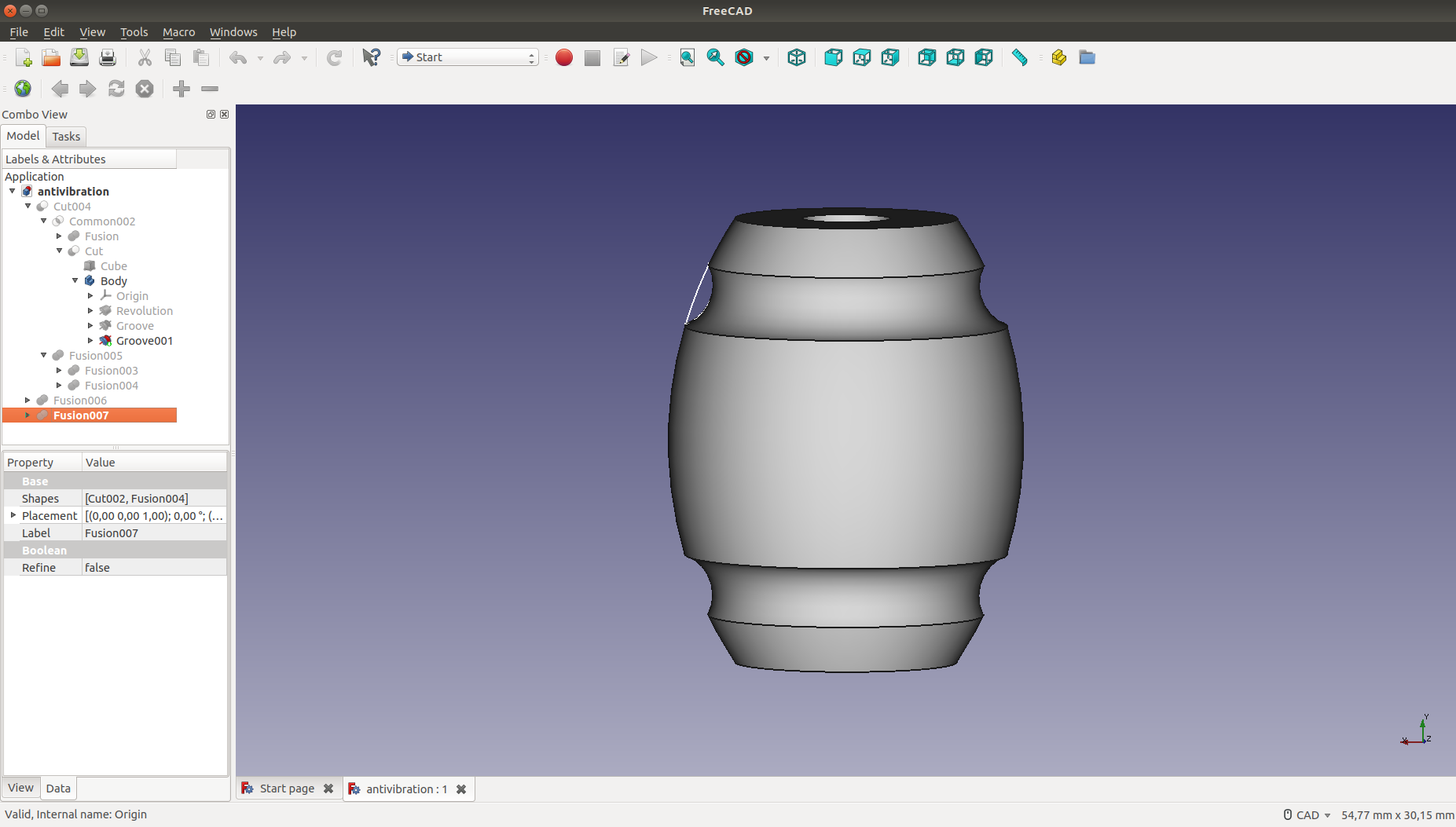Switch to the View property tab
Screen dimensions: 1456x827
coord(20,788)
